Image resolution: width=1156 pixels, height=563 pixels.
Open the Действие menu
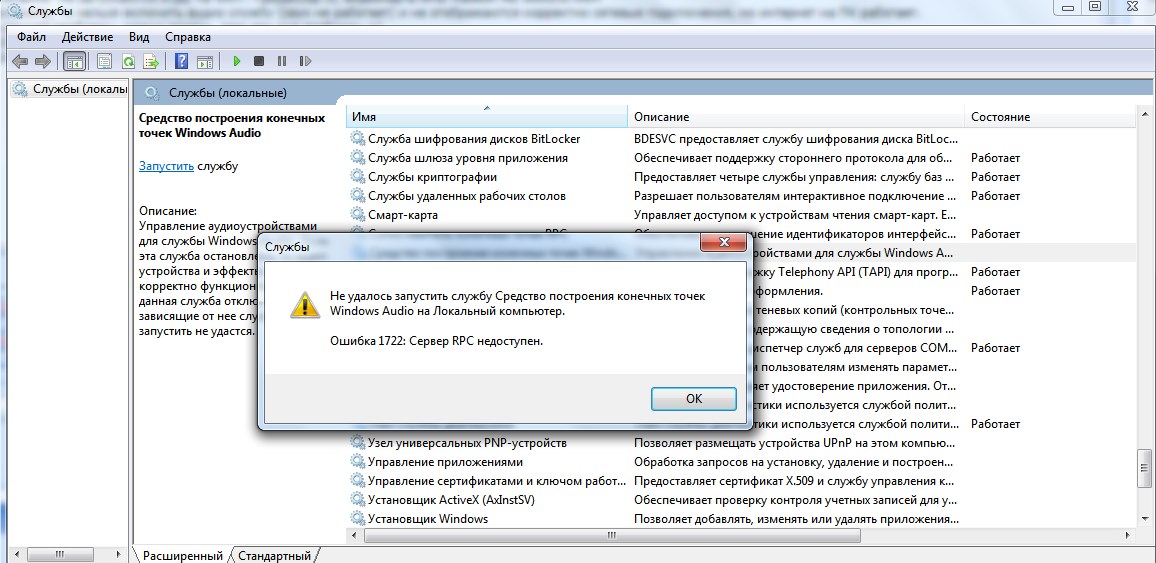87,37
